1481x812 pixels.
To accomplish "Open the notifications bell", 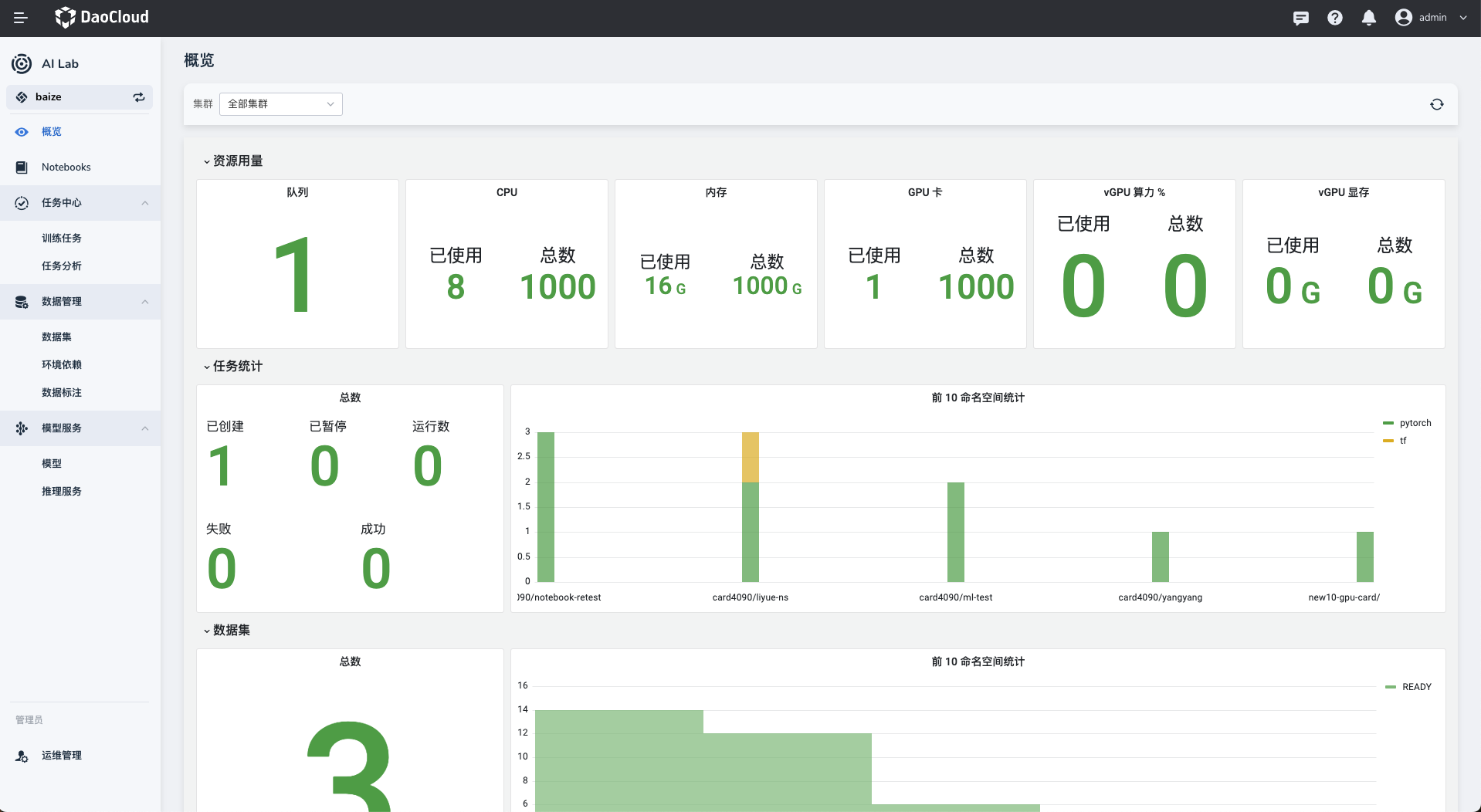I will [x=1369, y=18].
